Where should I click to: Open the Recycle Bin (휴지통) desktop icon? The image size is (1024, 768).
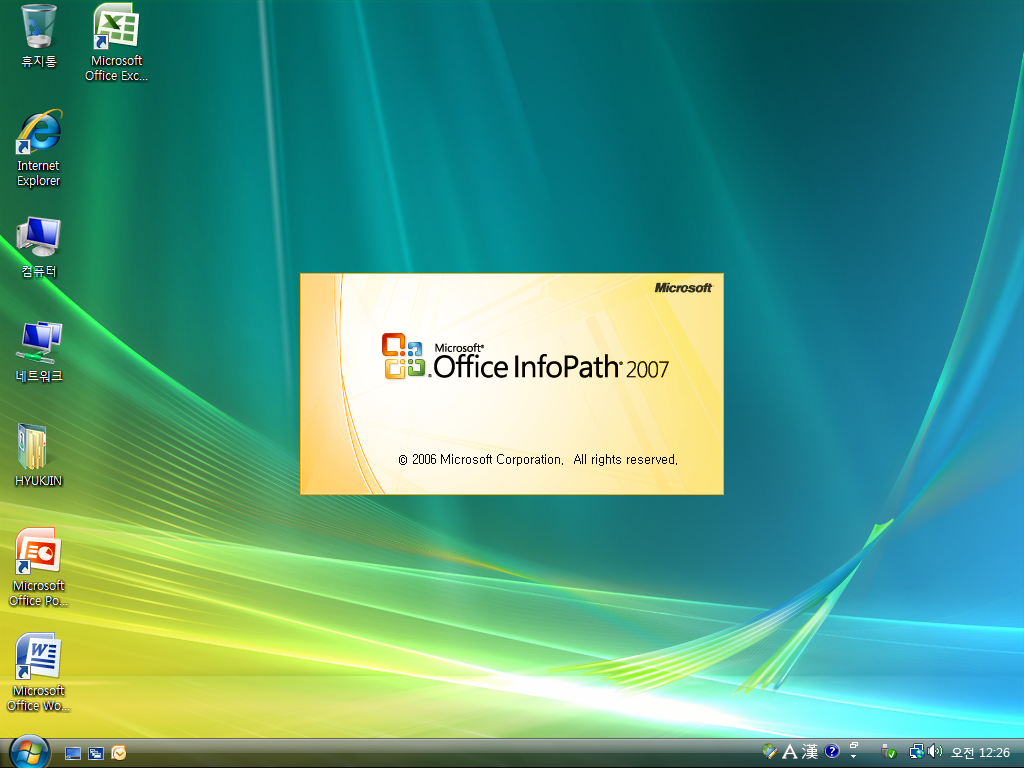tap(38, 35)
